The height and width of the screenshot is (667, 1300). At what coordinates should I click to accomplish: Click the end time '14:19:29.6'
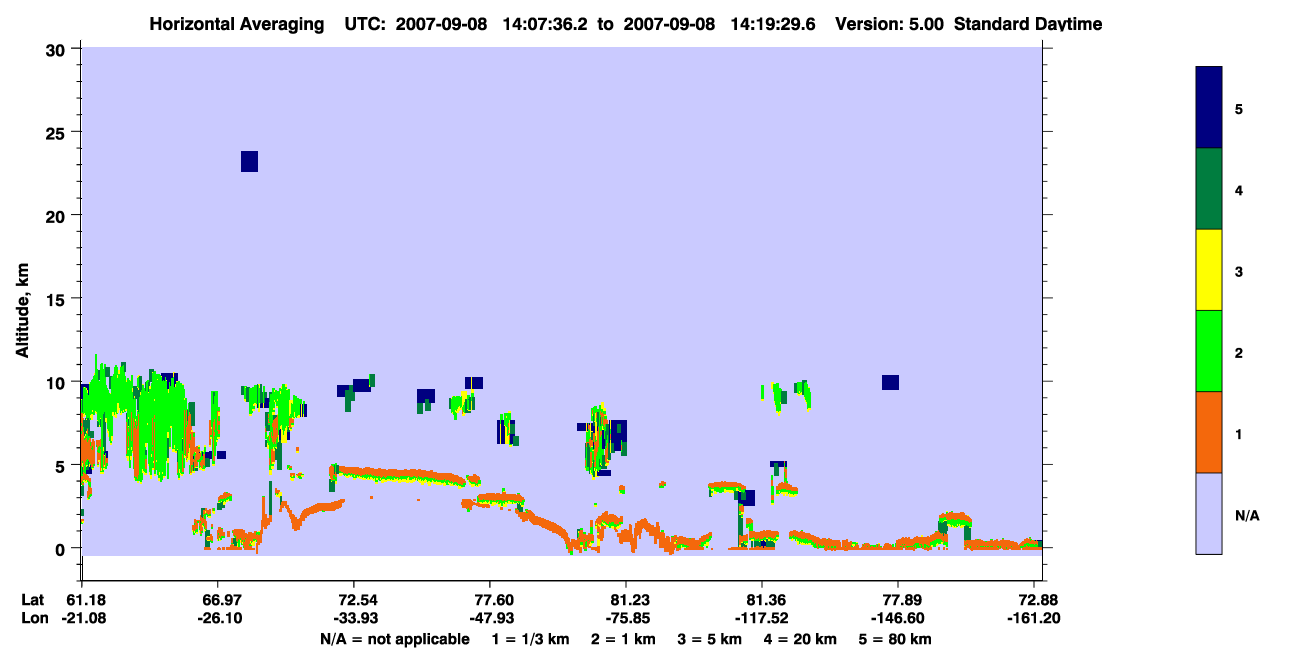click(775, 24)
